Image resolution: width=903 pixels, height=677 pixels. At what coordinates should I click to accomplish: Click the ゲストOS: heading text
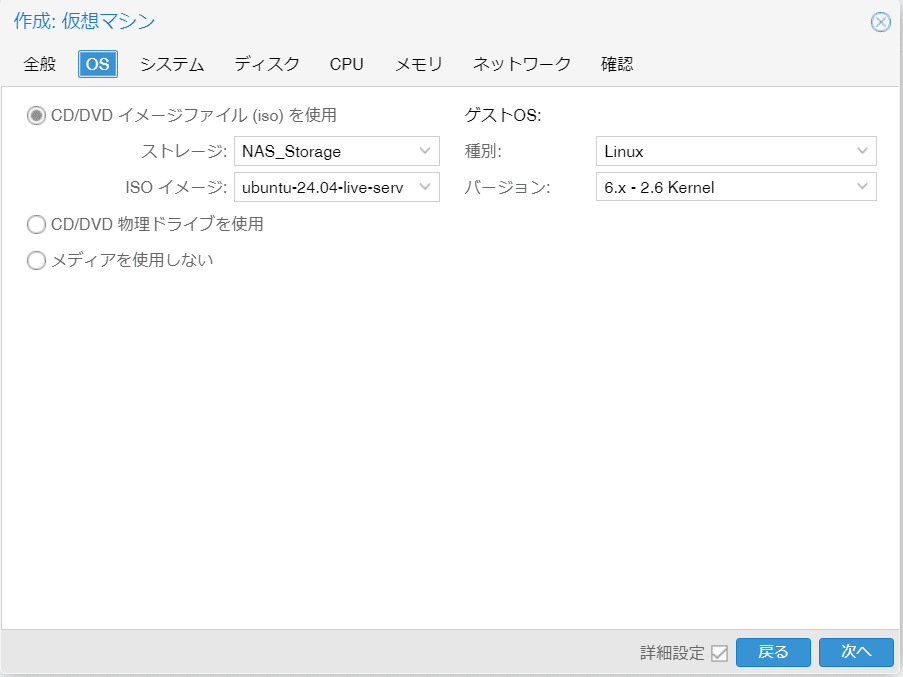tap(503, 115)
